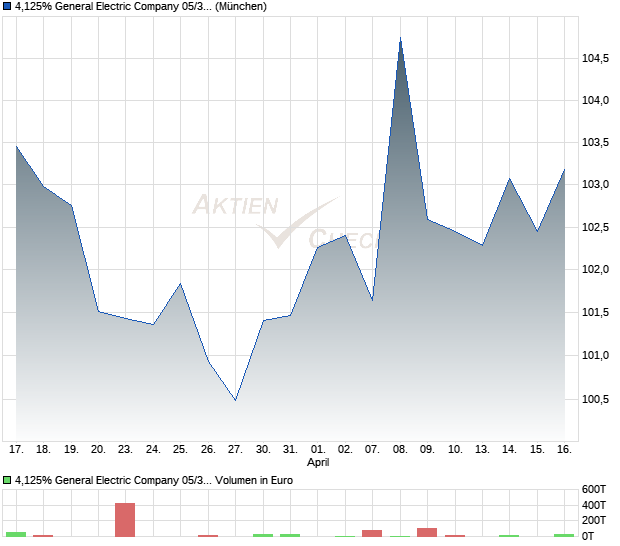The width and height of the screenshot is (620, 546).
Task: Click the x-axis date label '01.'
Action: [318, 450]
